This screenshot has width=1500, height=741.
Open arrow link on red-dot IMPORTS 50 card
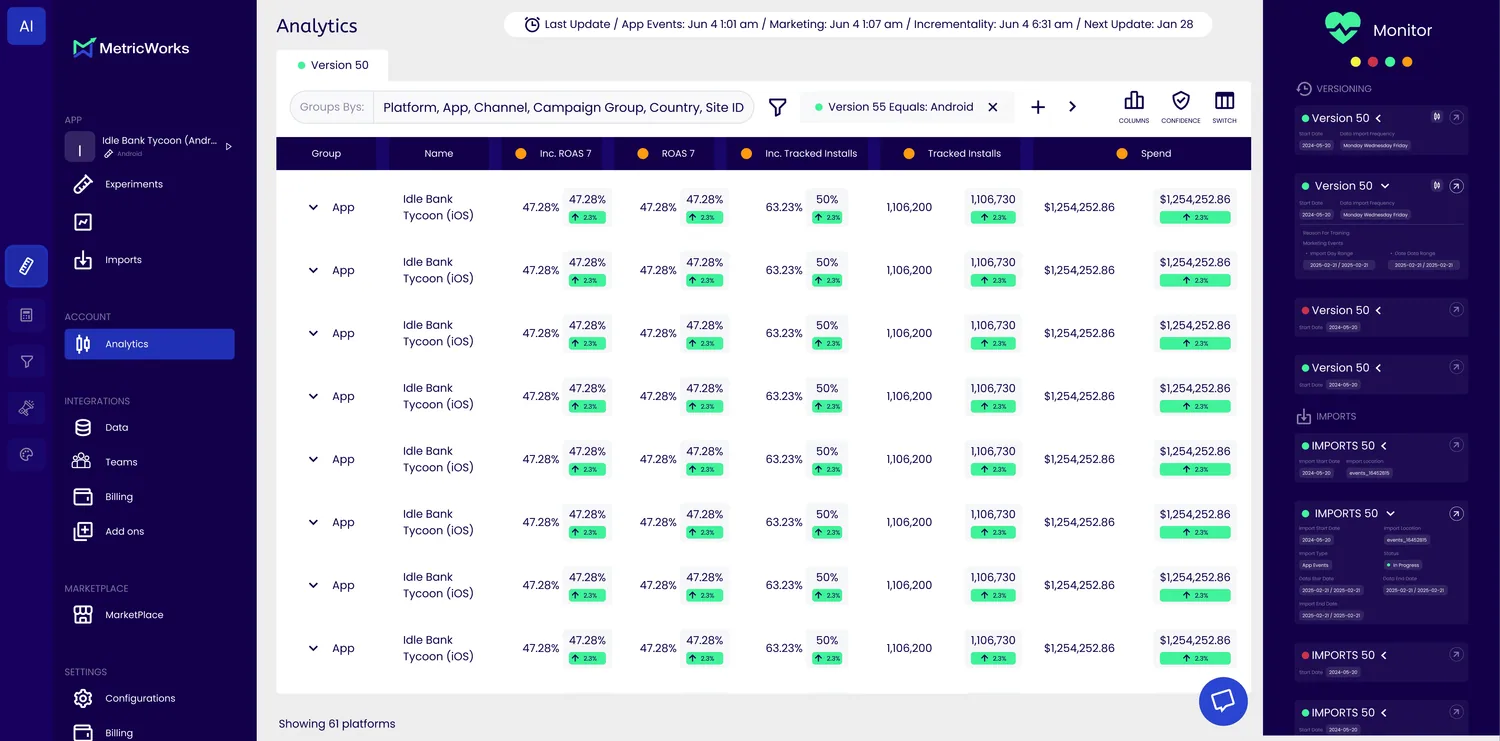(1457, 655)
